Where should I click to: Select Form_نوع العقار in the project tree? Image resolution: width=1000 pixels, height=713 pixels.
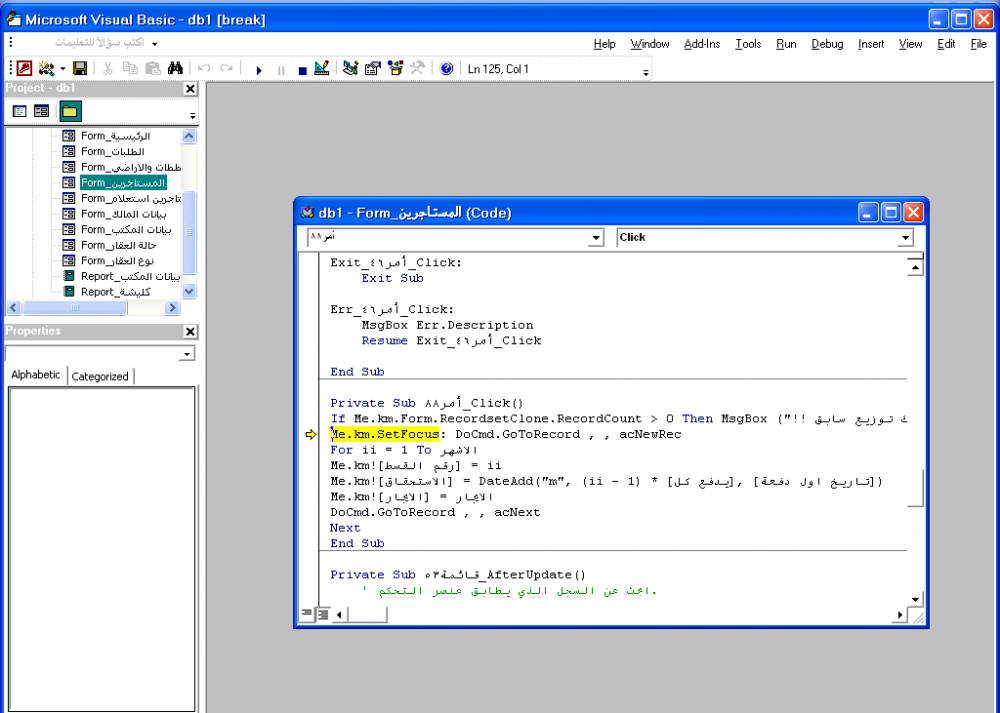pyautogui.click(x=117, y=261)
